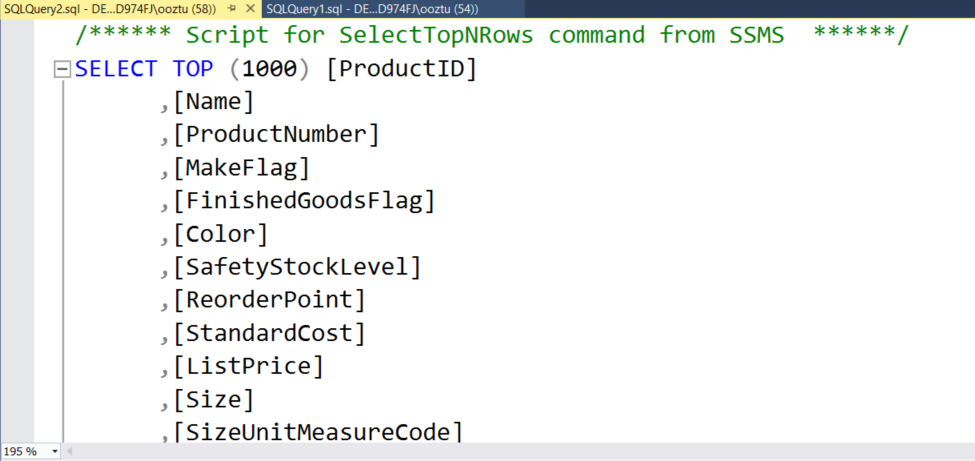Image resolution: width=975 pixels, height=461 pixels.
Task: Place cursor on [StandardCost]
Action: click(x=269, y=333)
